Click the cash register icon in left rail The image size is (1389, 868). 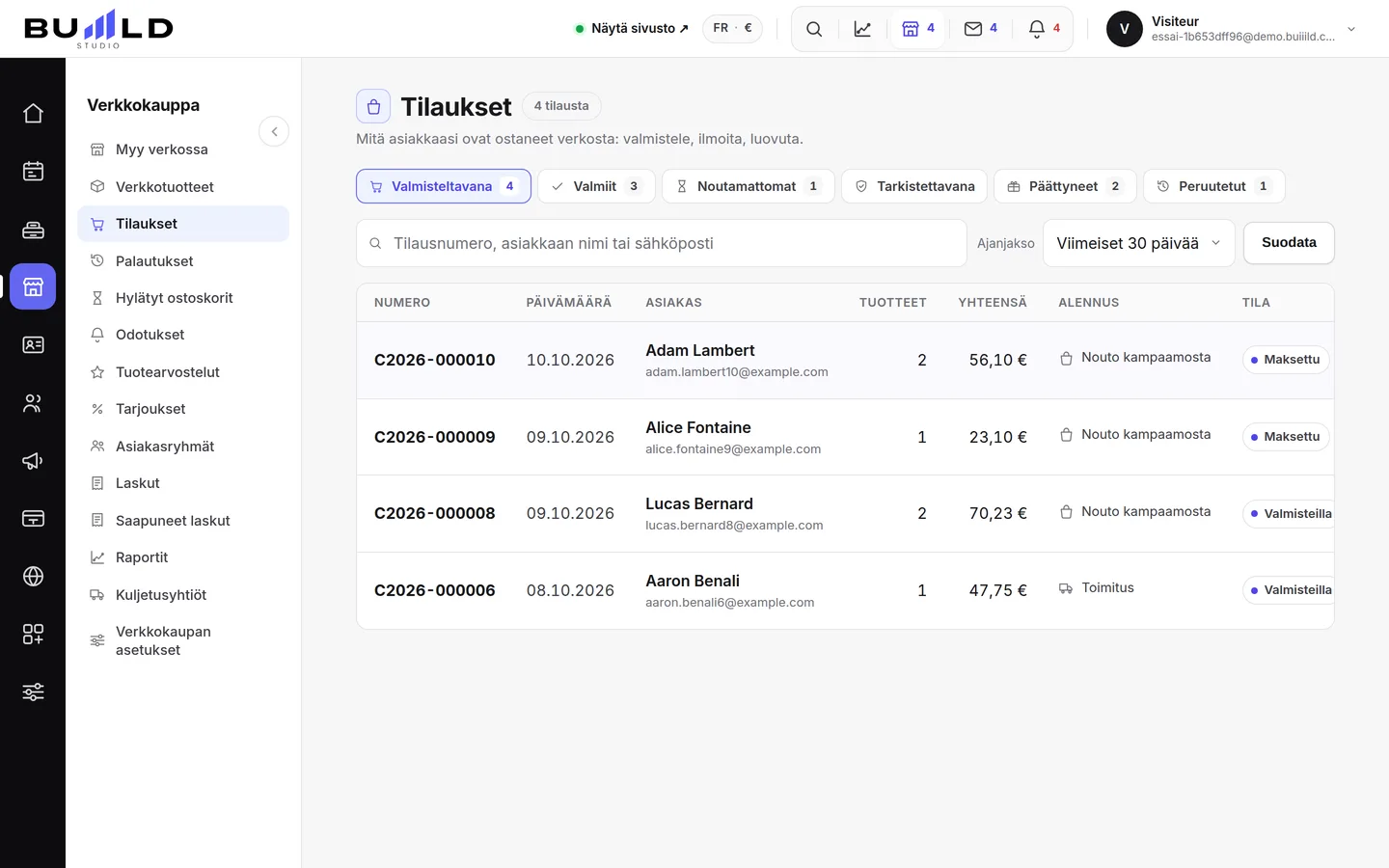click(33, 230)
